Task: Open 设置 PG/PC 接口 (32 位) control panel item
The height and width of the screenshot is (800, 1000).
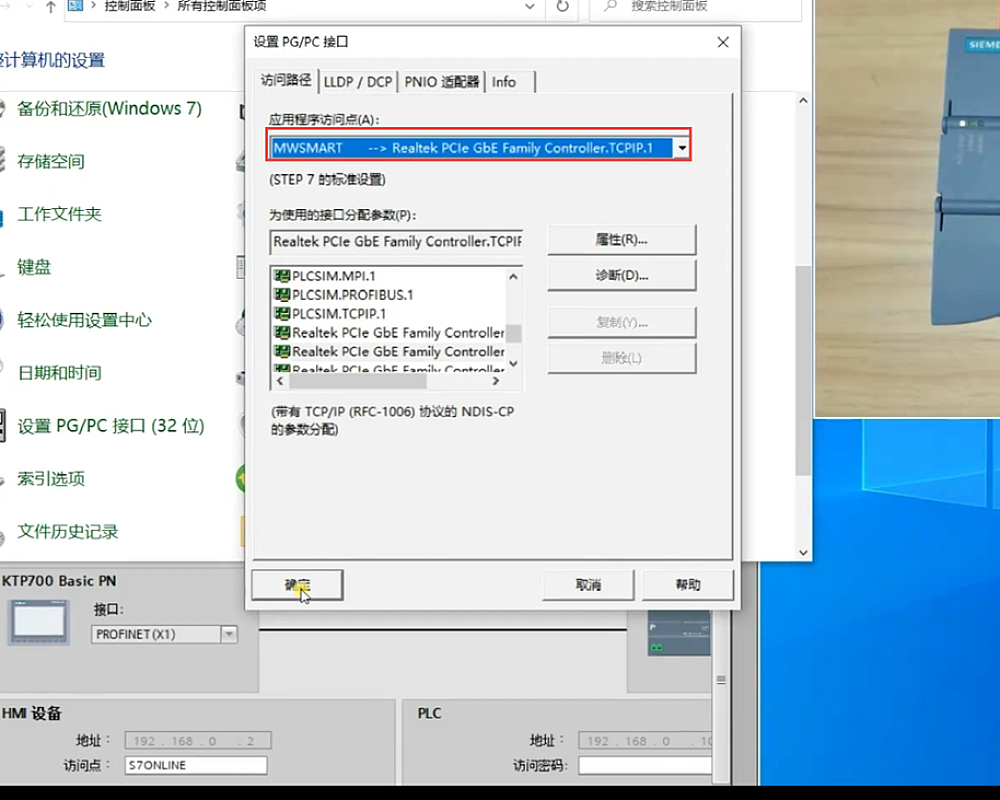Action: (x=110, y=426)
